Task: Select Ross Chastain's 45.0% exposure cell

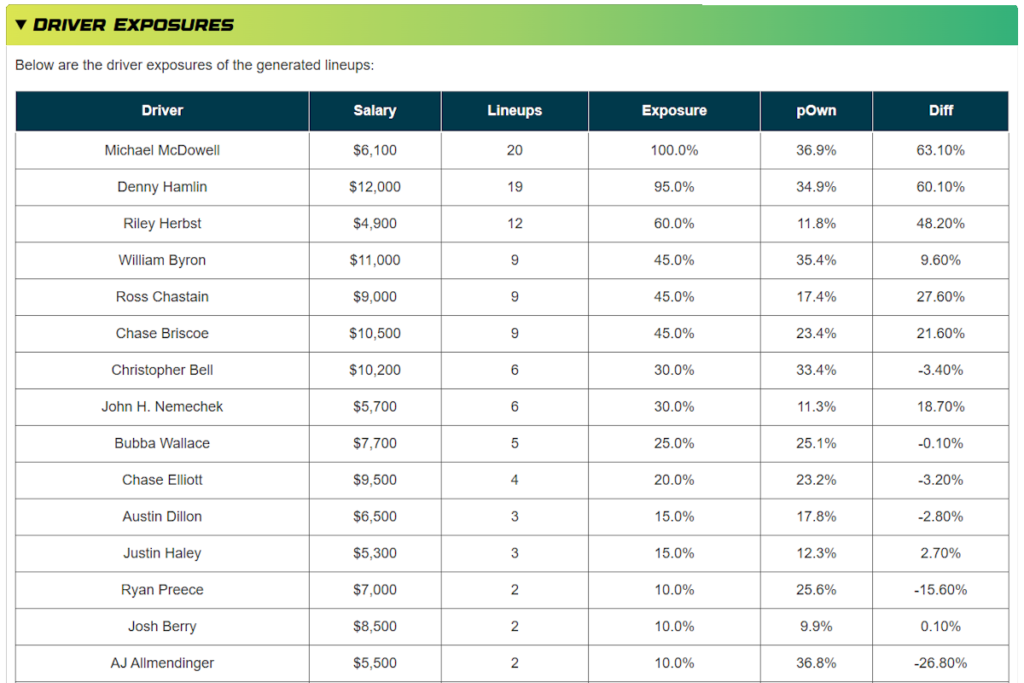Action: pos(674,297)
